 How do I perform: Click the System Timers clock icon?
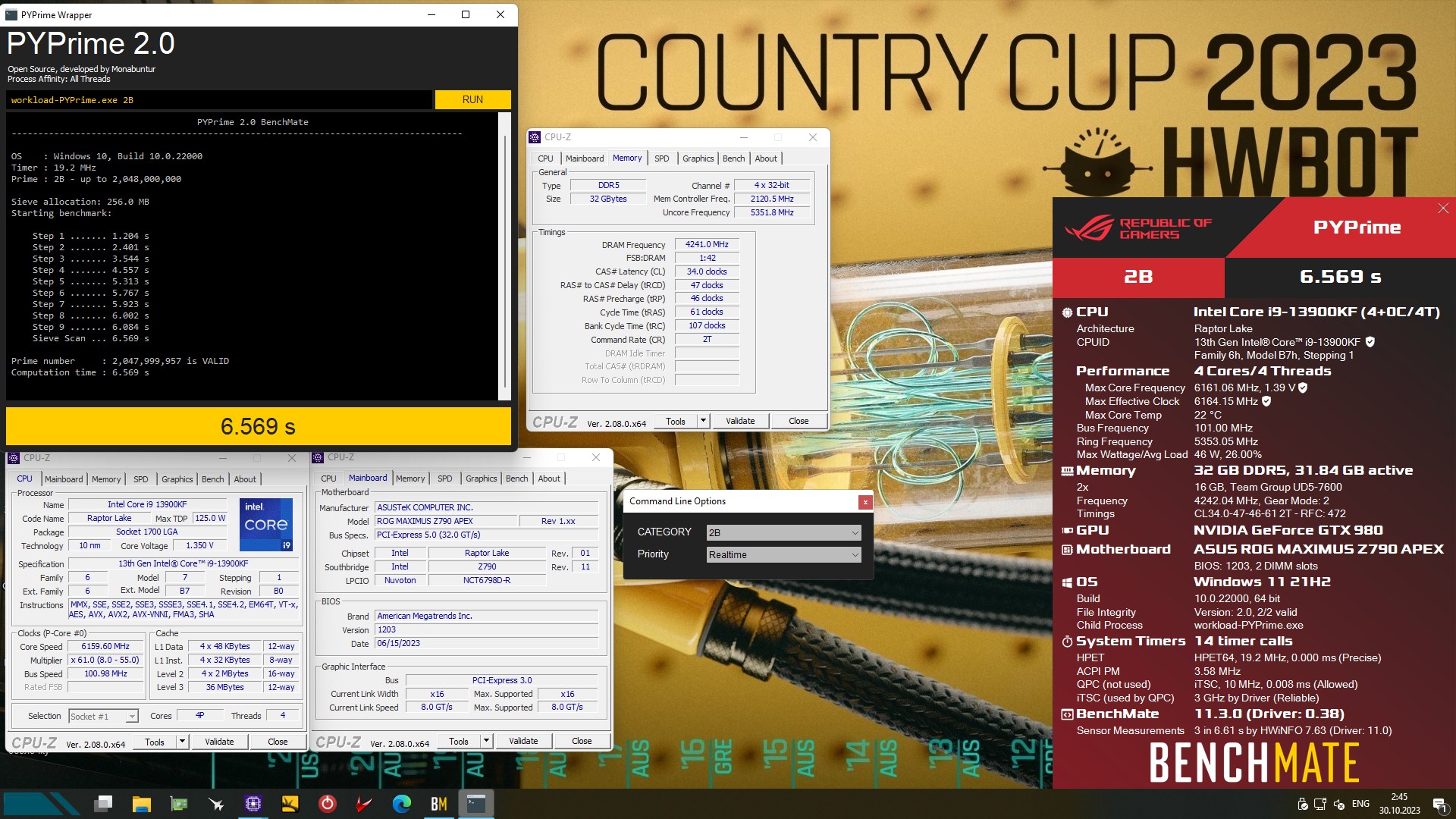[x=1067, y=642]
